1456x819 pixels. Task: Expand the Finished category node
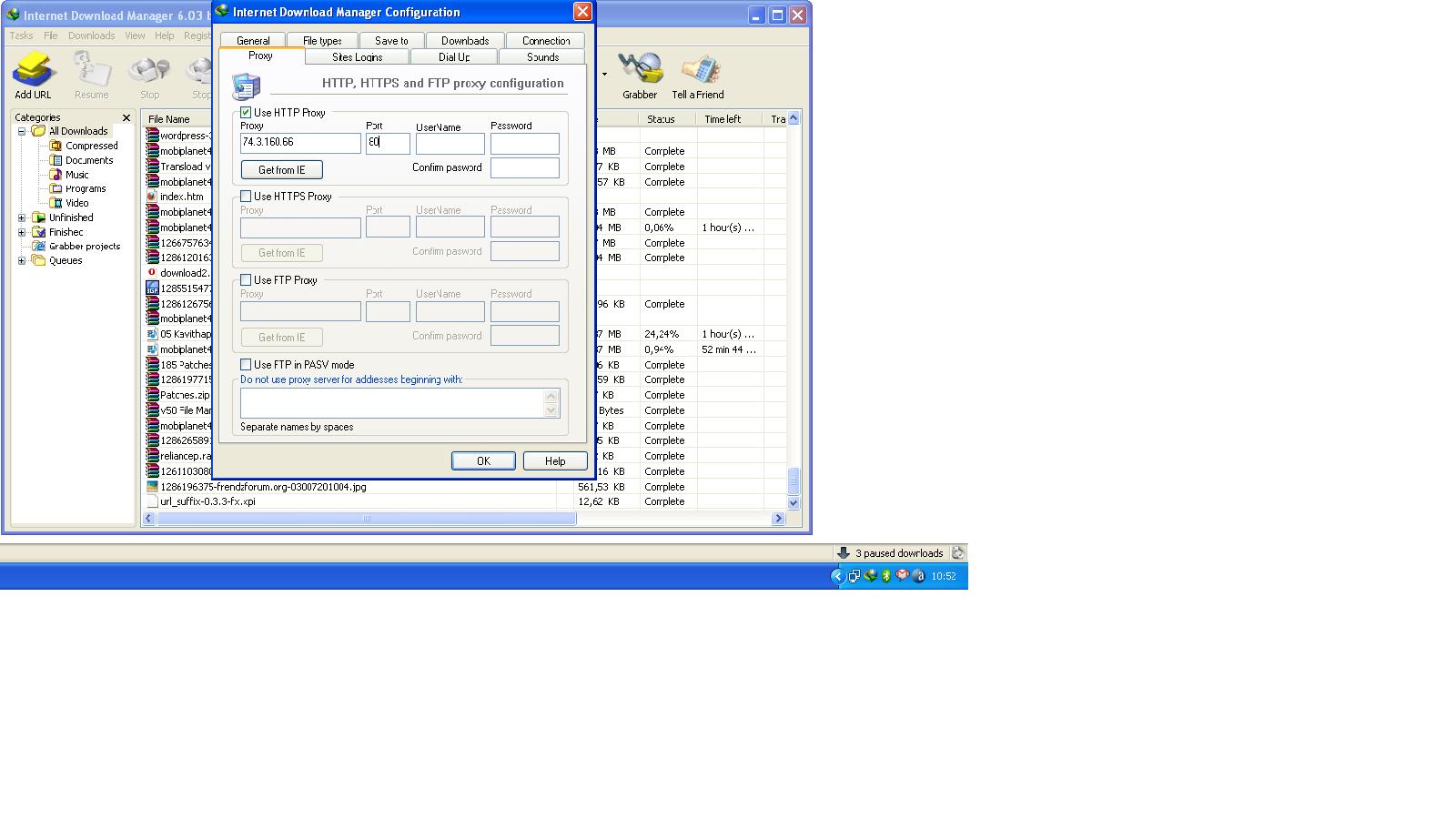22,232
